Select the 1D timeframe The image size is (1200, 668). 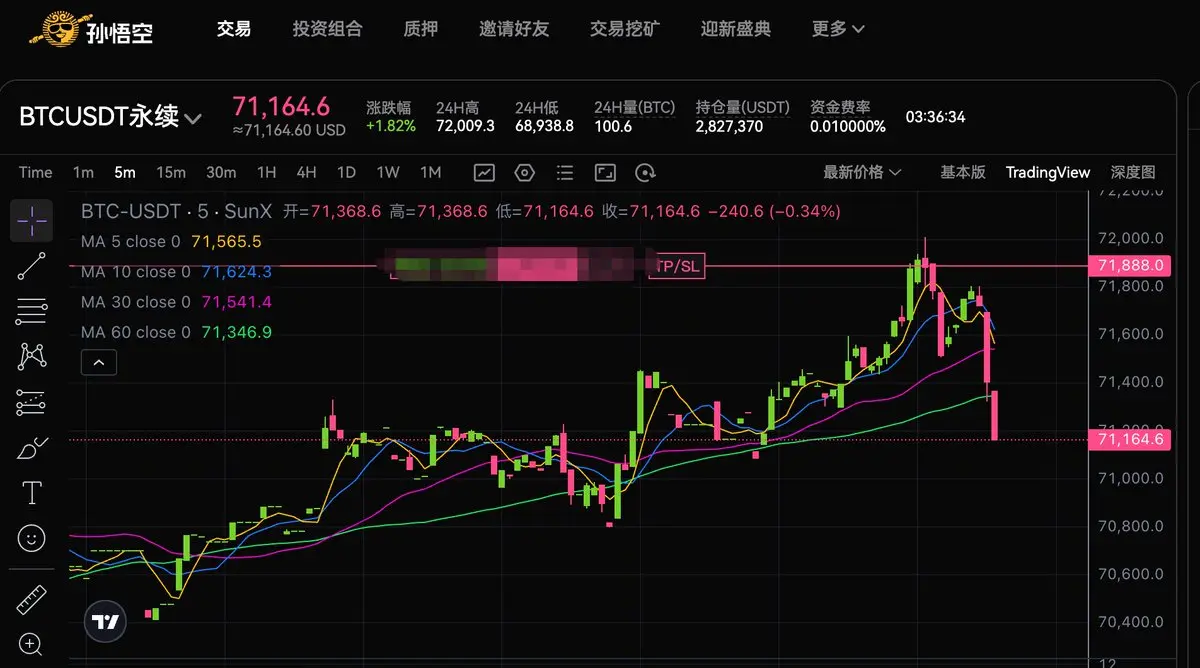pyautogui.click(x=346, y=172)
